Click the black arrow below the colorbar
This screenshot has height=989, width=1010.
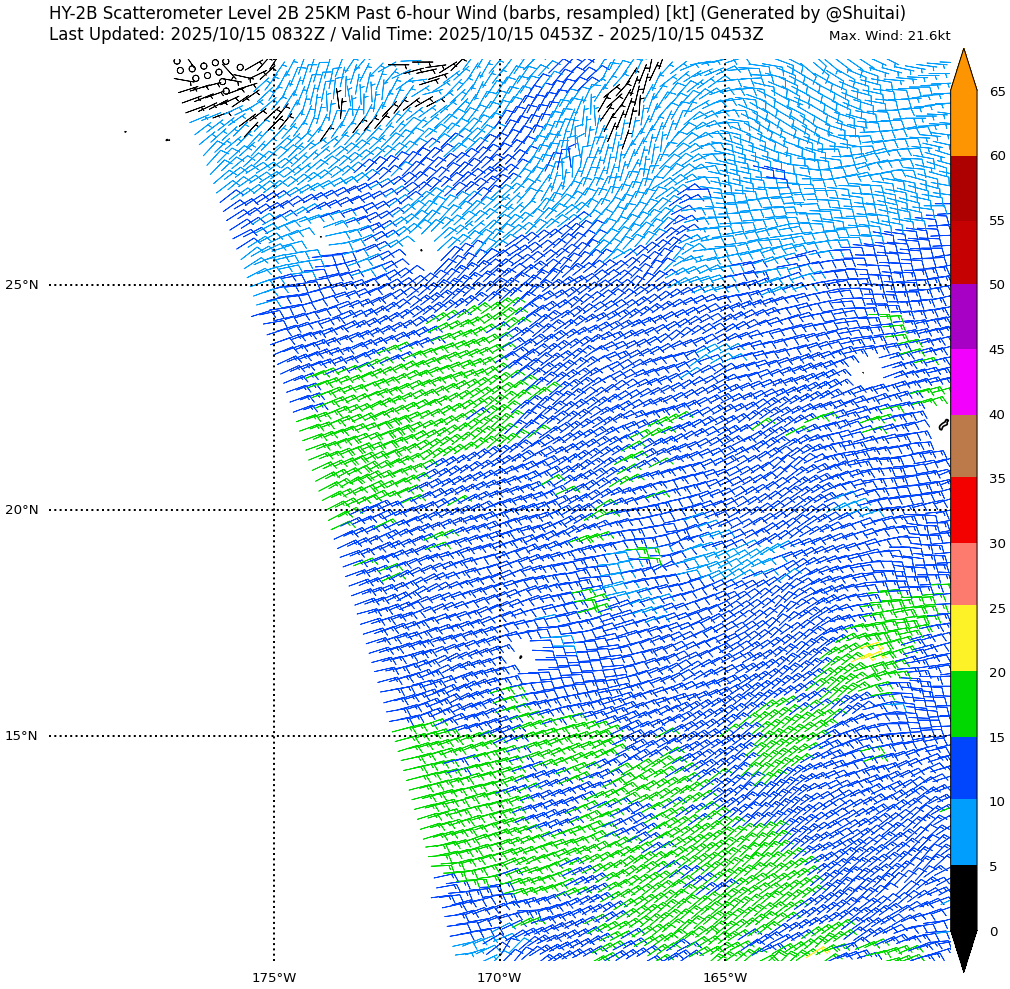(x=963, y=948)
